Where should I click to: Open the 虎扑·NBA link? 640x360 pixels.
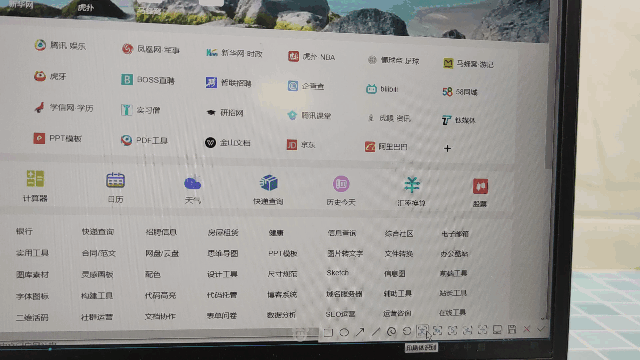click(312, 57)
